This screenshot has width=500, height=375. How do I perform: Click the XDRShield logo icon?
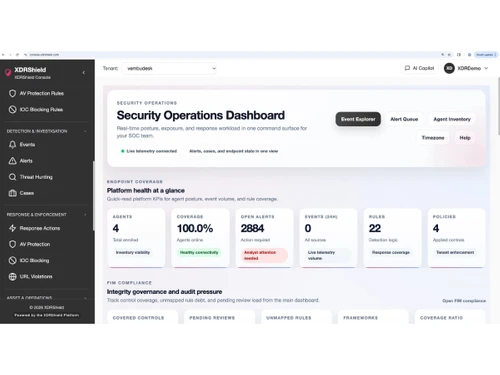pyautogui.click(x=8, y=73)
